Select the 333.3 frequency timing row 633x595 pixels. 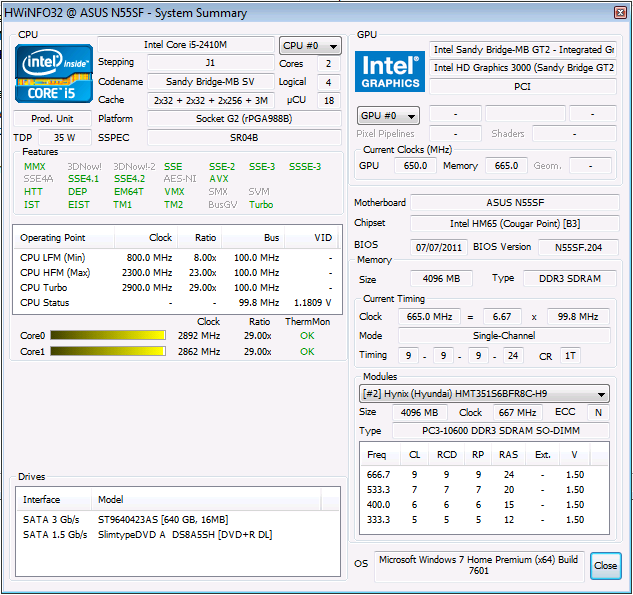[x=484, y=519]
